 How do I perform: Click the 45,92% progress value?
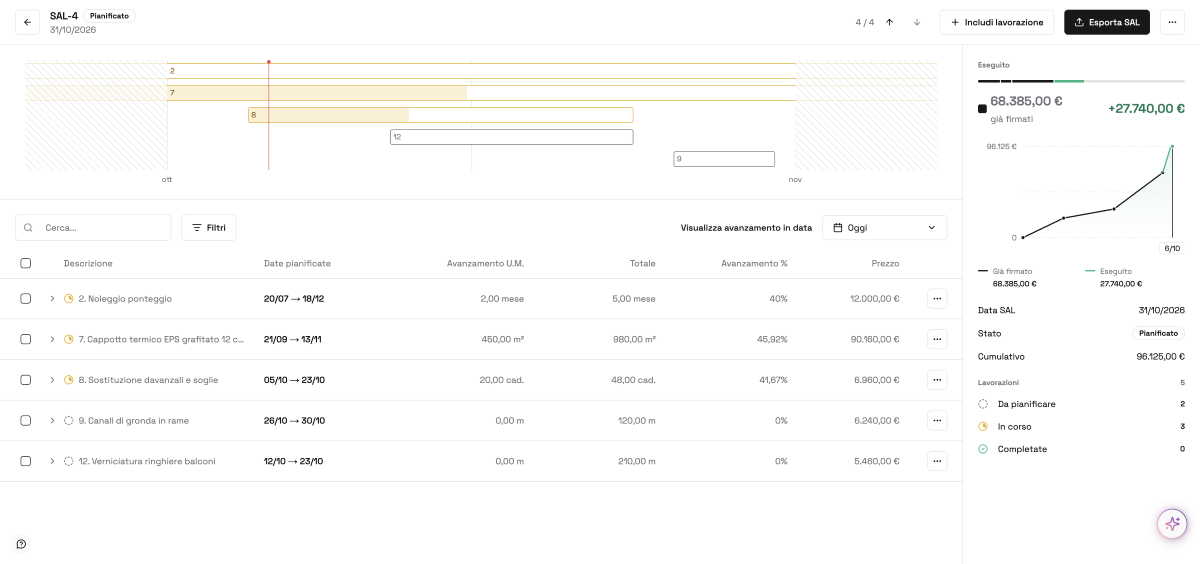pos(772,339)
